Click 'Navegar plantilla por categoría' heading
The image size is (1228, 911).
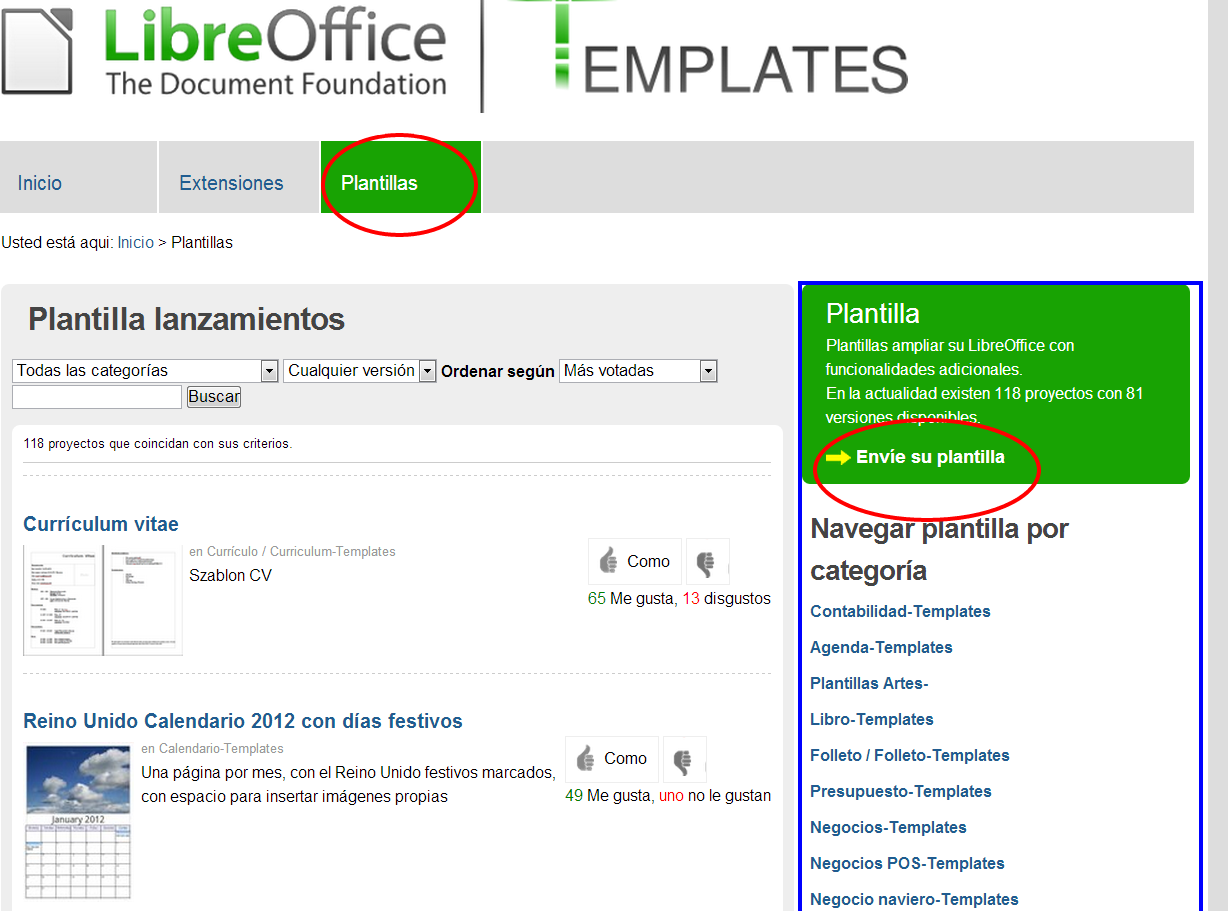(940, 549)
